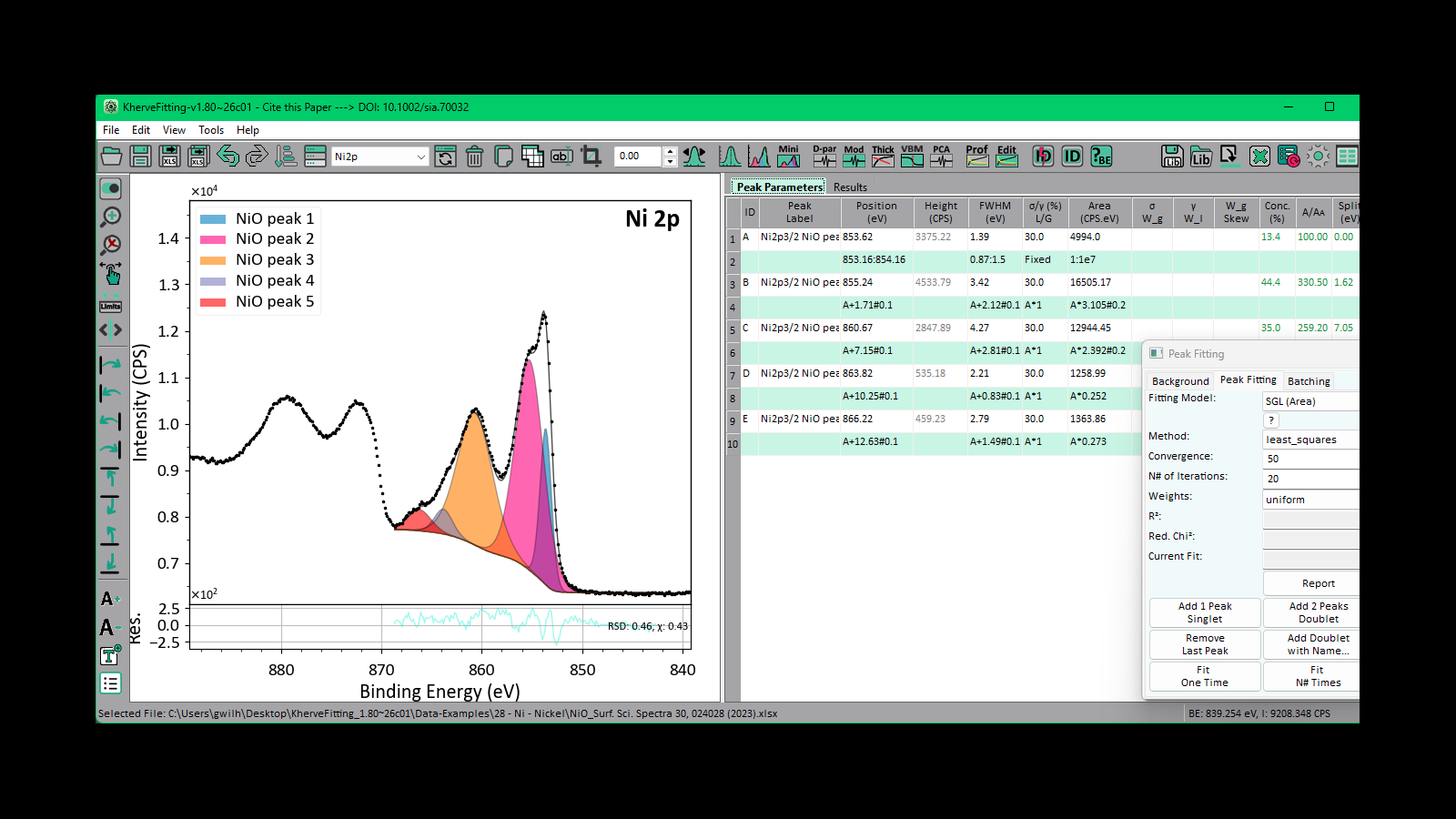
Task: Click the Add 1 Peak Singlet button
Action: [1205, 612]
